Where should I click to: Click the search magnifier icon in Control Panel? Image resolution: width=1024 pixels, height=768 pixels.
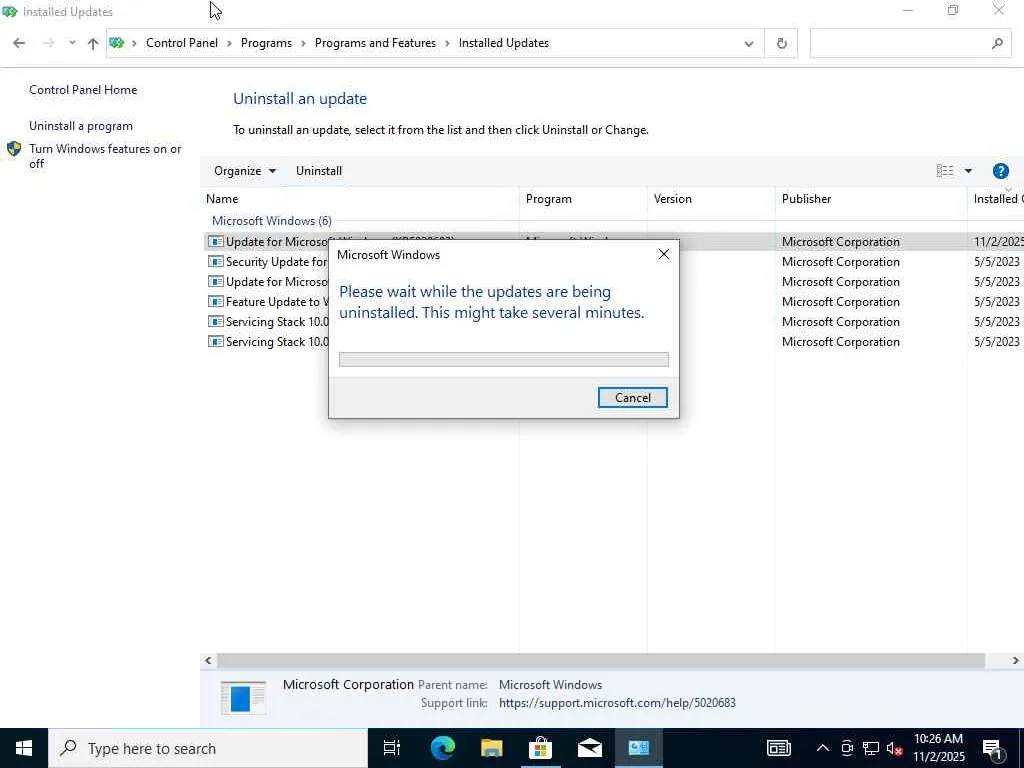(x=997, y=43)
